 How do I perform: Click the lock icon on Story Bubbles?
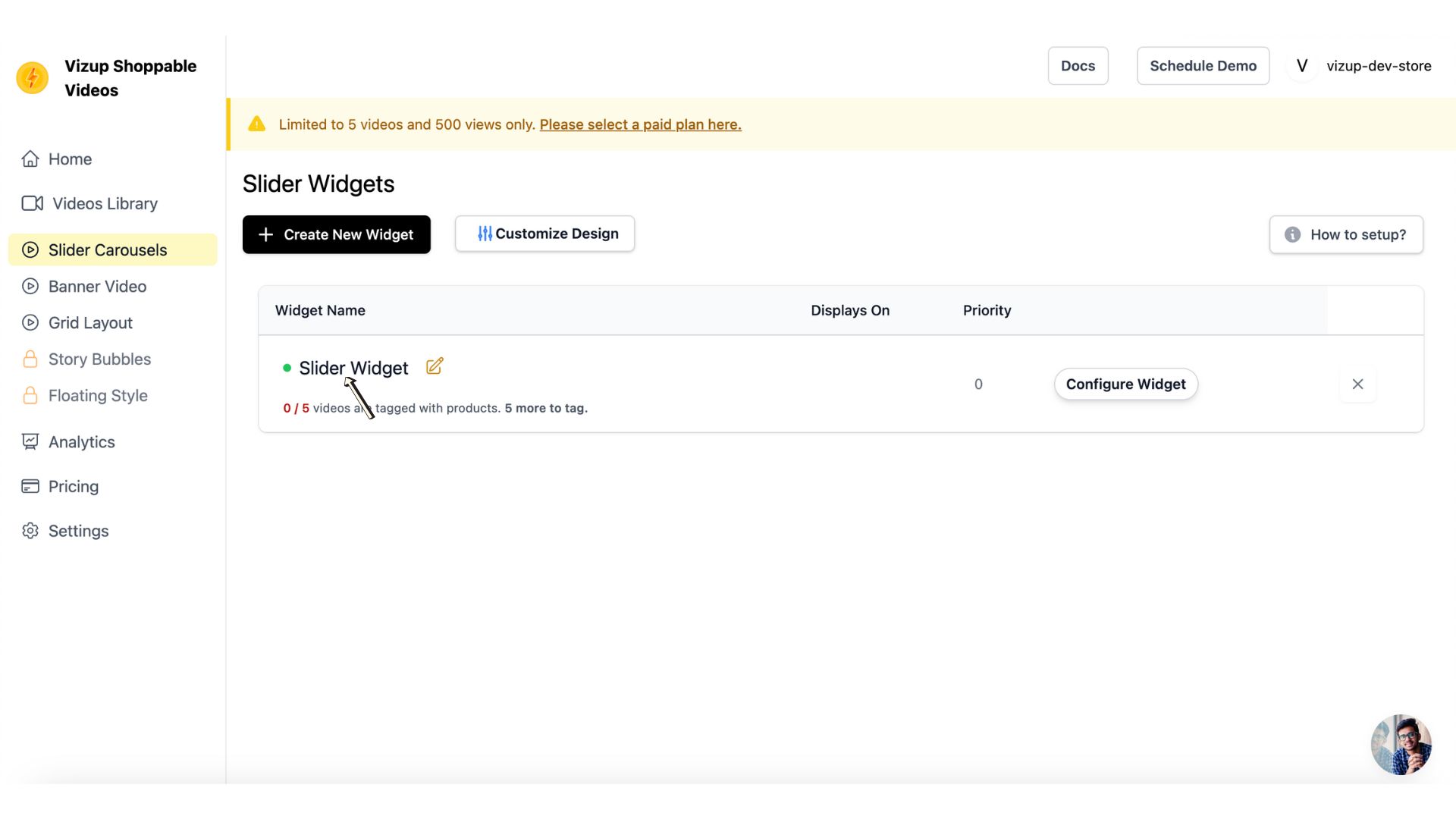click(x=30, y=359)
